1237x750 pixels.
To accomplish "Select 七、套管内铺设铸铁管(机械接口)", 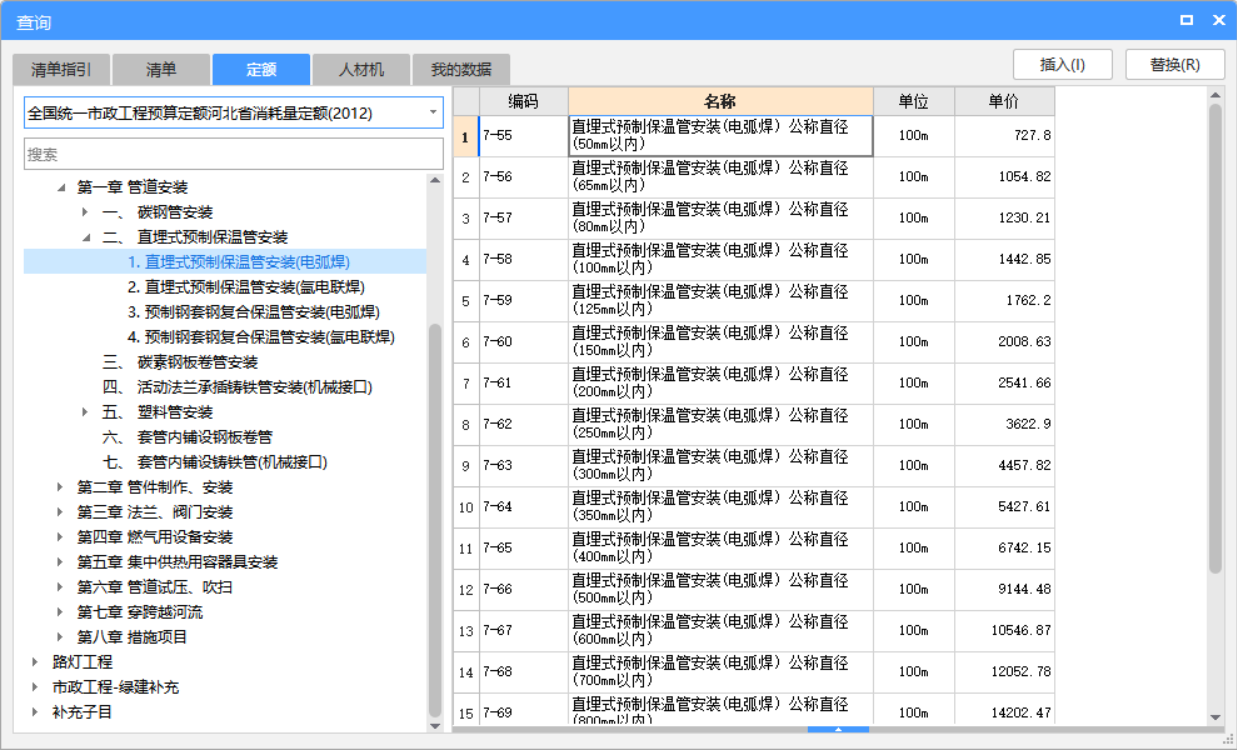I will tap(215, 462).
